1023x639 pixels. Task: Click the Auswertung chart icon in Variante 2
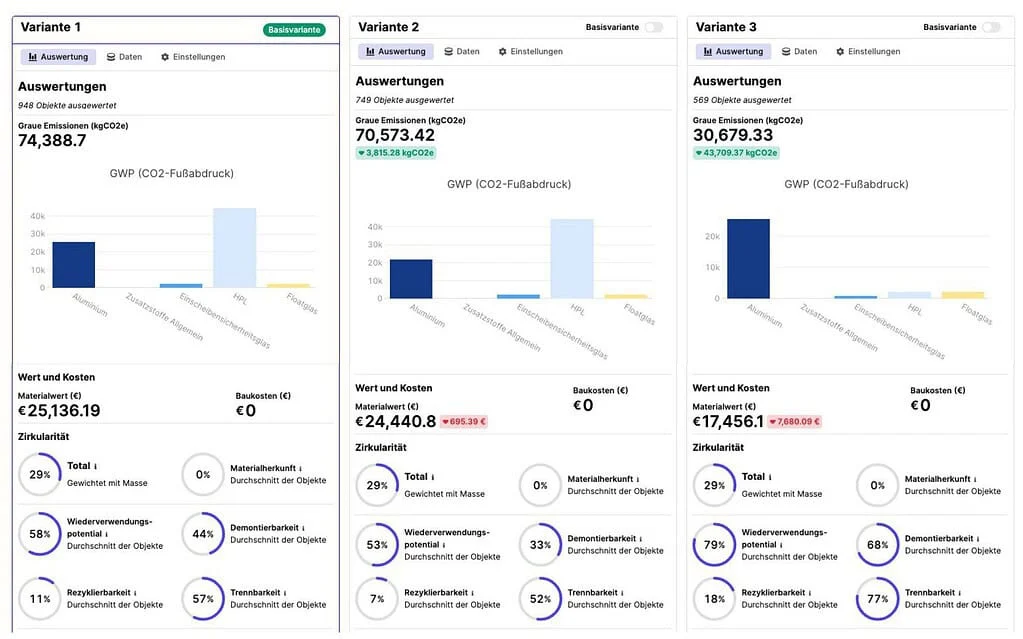tap(370, 52)
